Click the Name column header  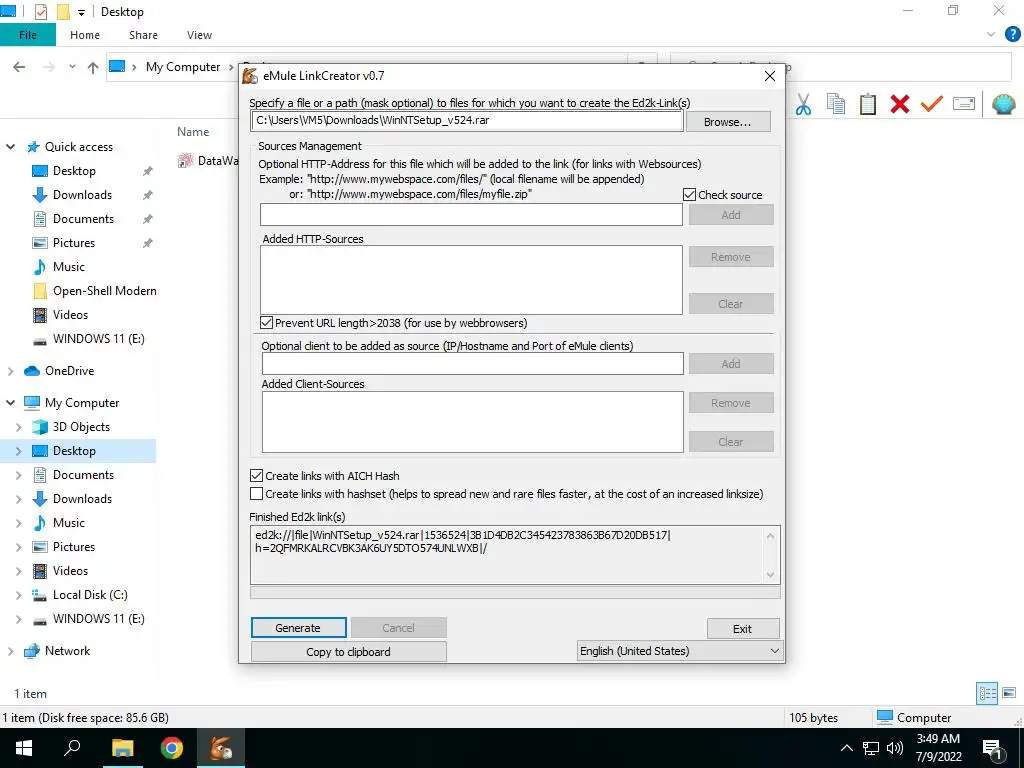click(193, 131)
